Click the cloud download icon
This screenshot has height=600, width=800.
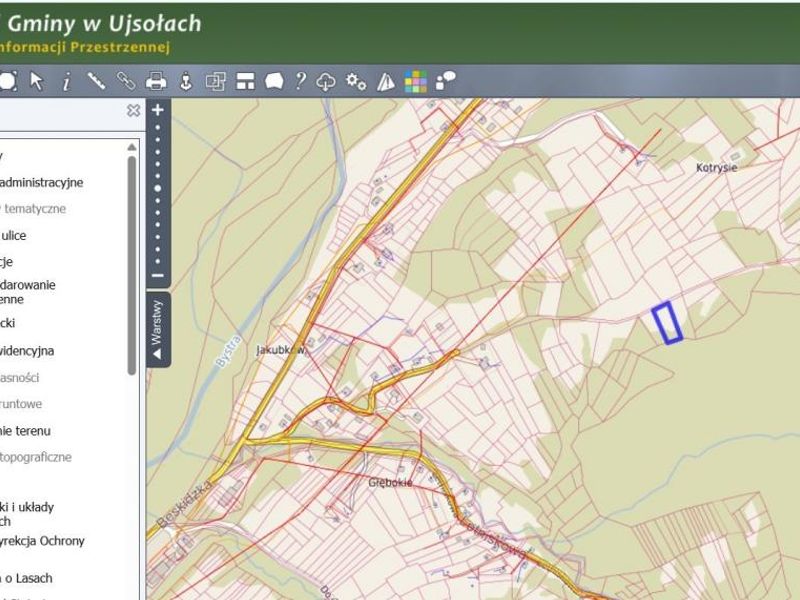tap(326, 82)
